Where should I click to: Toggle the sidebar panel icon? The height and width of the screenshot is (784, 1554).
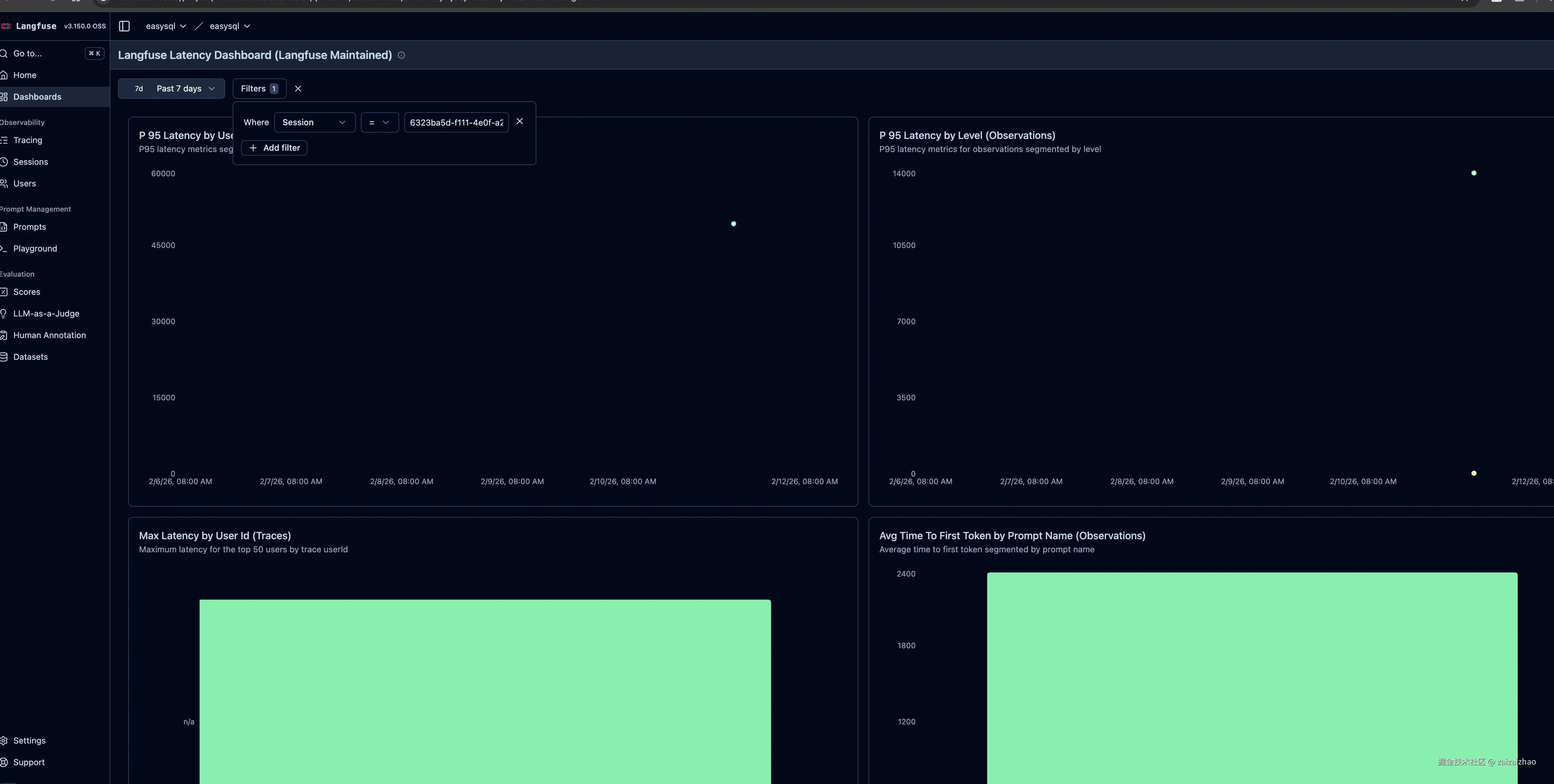pyautogui.click(x=124, y=26)
